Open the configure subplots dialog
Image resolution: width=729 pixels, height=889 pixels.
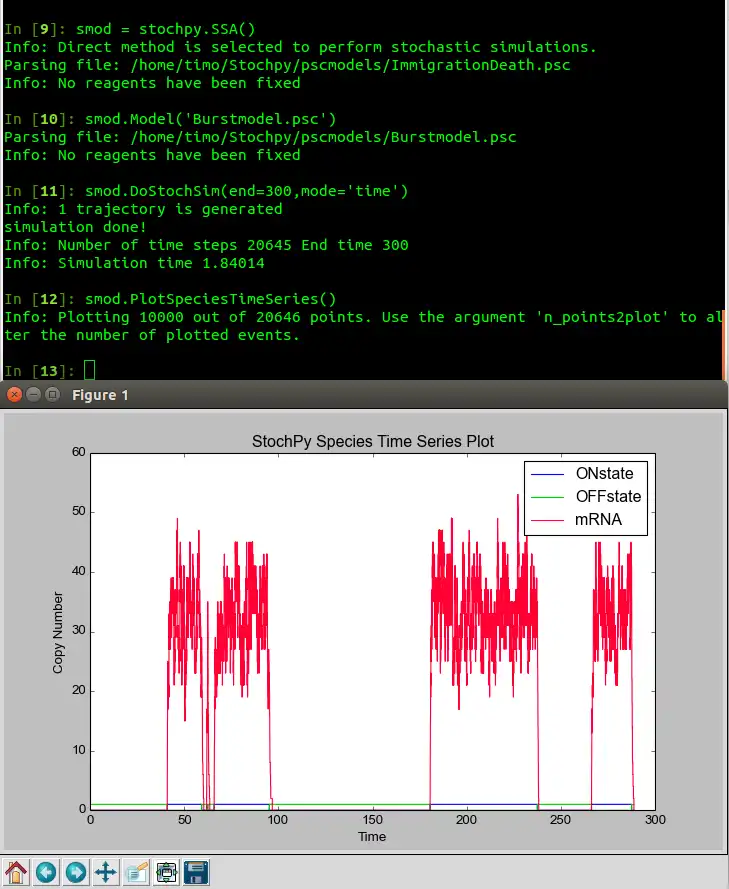pyautogui.click(x=166, y=872)
